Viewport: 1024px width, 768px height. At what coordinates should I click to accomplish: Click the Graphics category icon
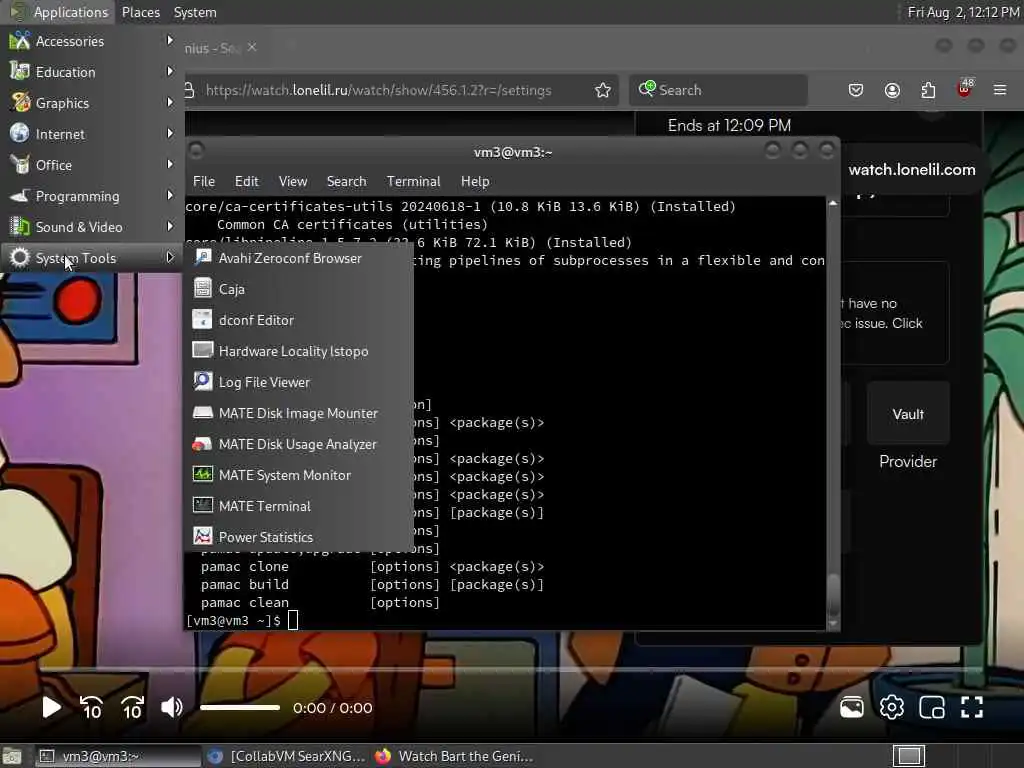pos(20,103)
